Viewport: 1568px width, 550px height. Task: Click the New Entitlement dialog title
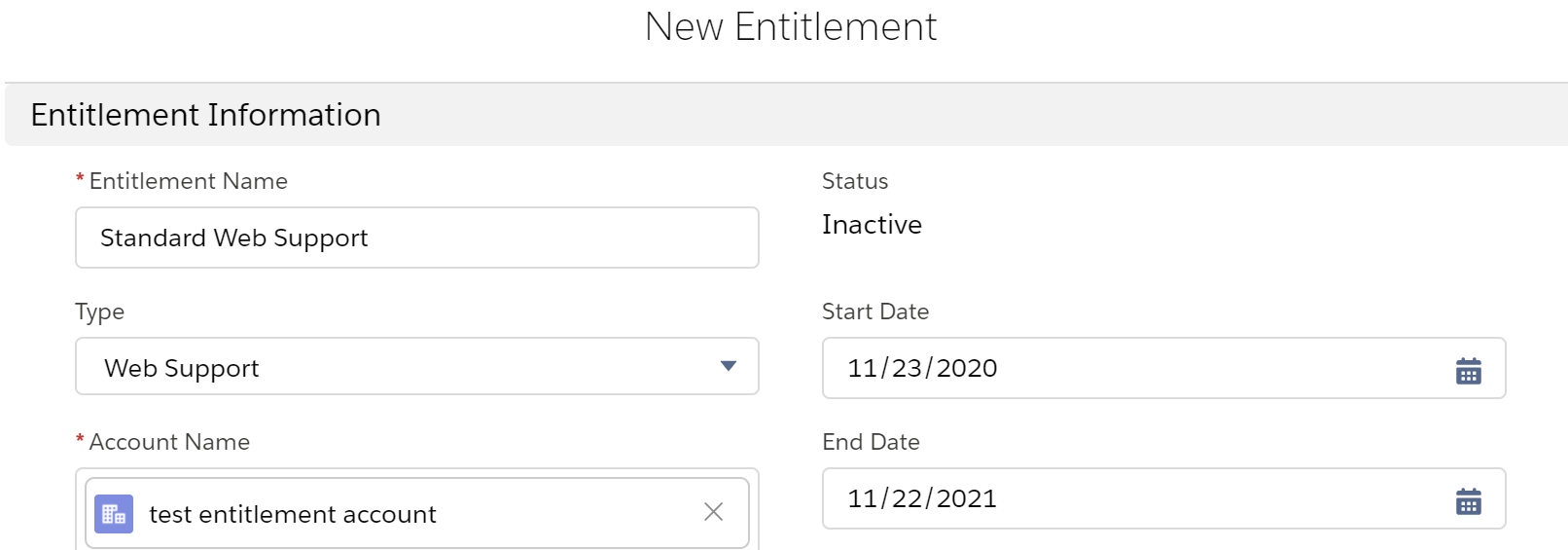(791, 27)
